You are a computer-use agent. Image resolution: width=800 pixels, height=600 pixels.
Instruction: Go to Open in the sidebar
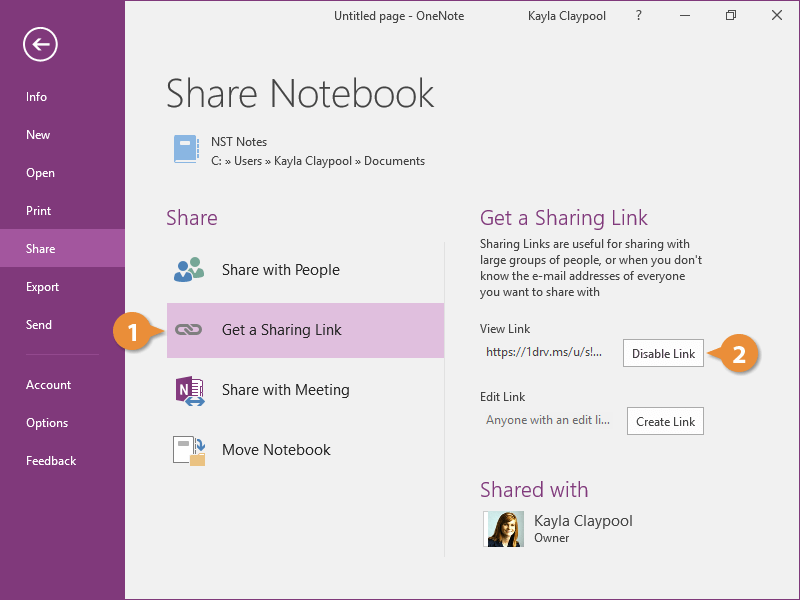[x=40, y=173]
